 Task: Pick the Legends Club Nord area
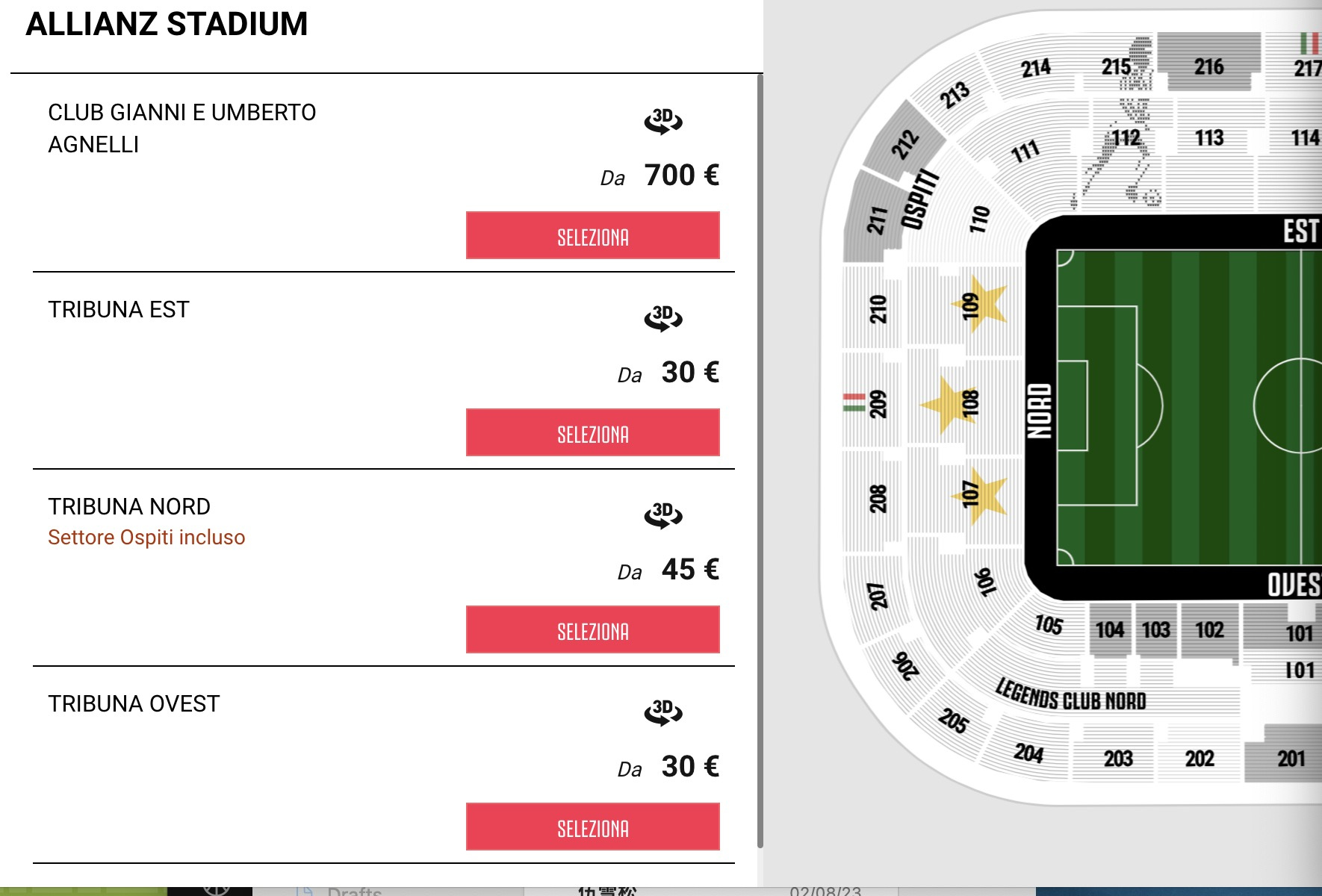tap(1071, 695)
